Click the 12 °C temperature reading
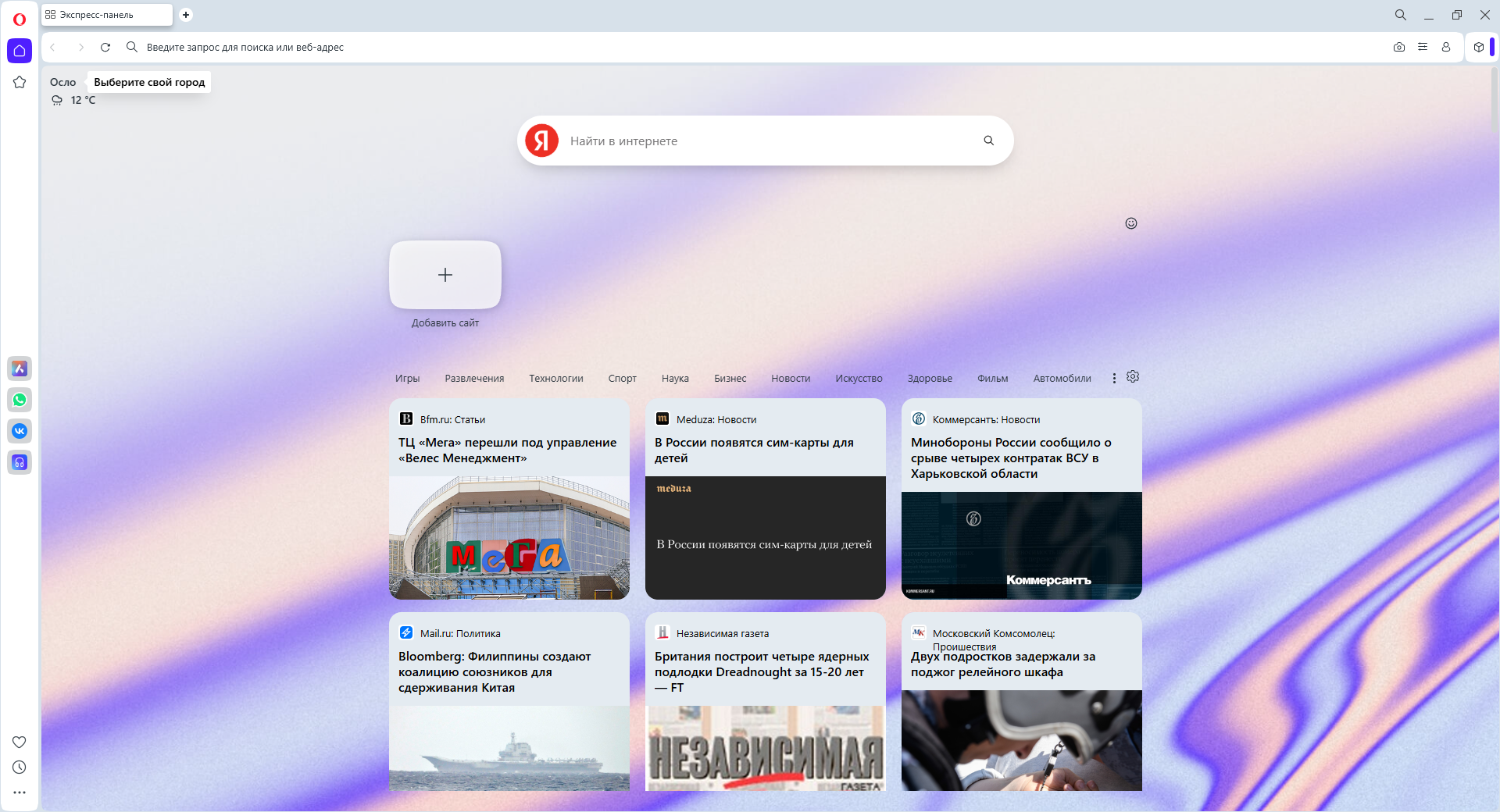 [x=83, y=100]
